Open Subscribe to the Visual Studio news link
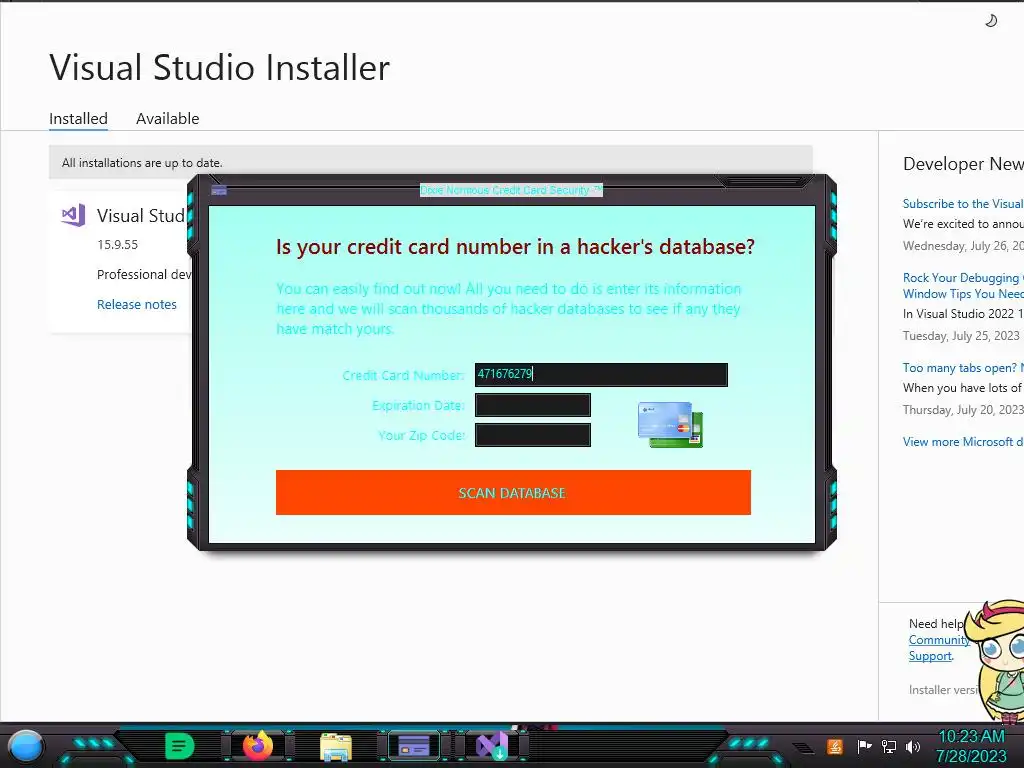Screen dimensions: 1024x768 963,204
